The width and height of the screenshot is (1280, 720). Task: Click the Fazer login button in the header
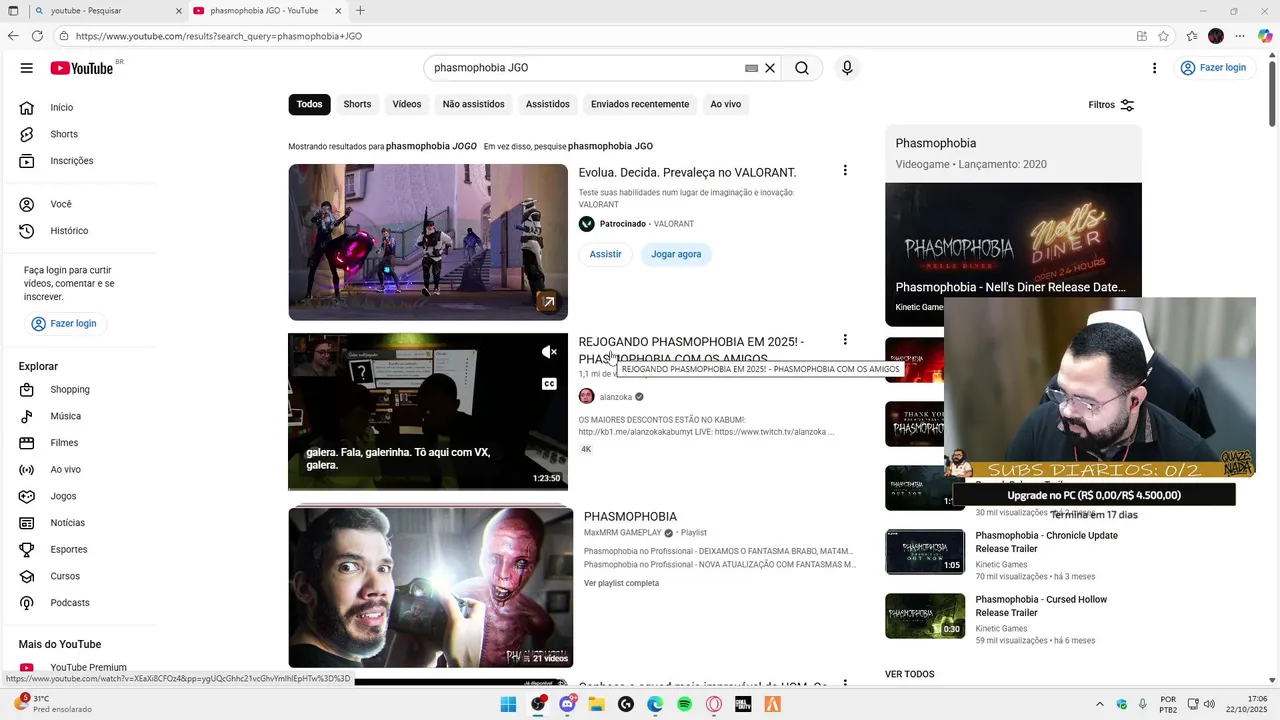(1213, 68)
